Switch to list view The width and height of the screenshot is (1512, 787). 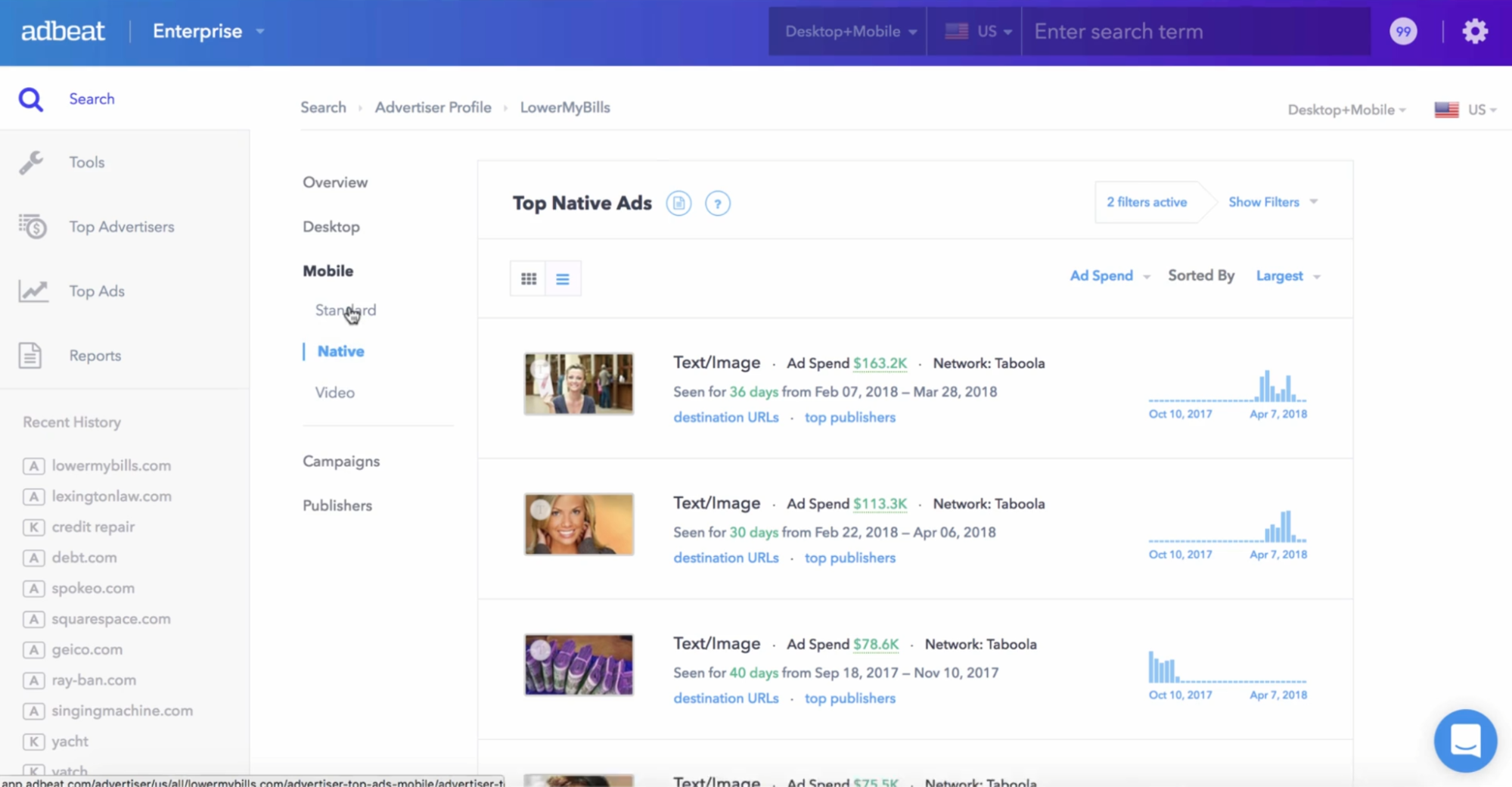click(563, 278)
